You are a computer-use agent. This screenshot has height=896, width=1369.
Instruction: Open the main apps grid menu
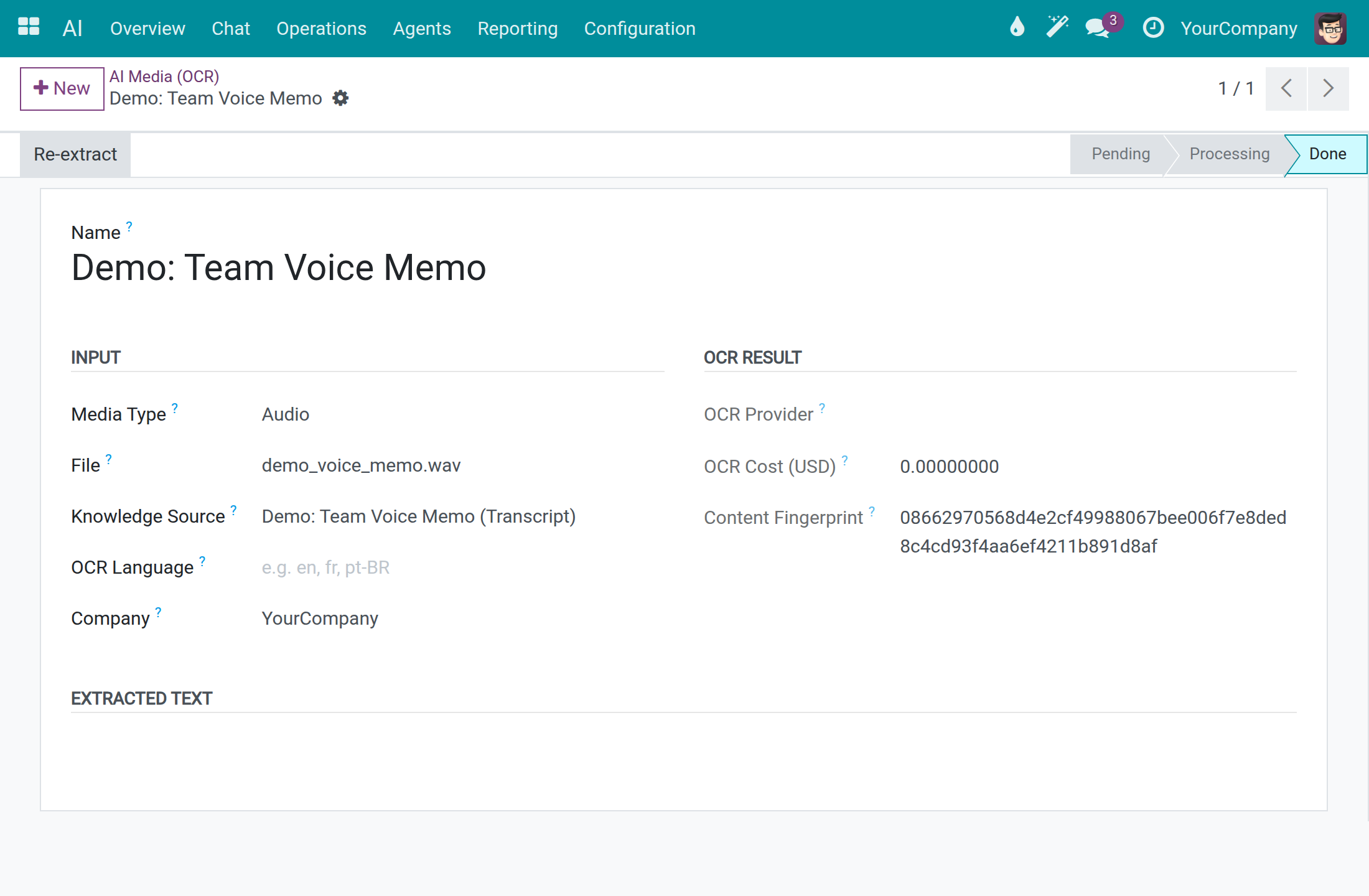click(29, 27)
